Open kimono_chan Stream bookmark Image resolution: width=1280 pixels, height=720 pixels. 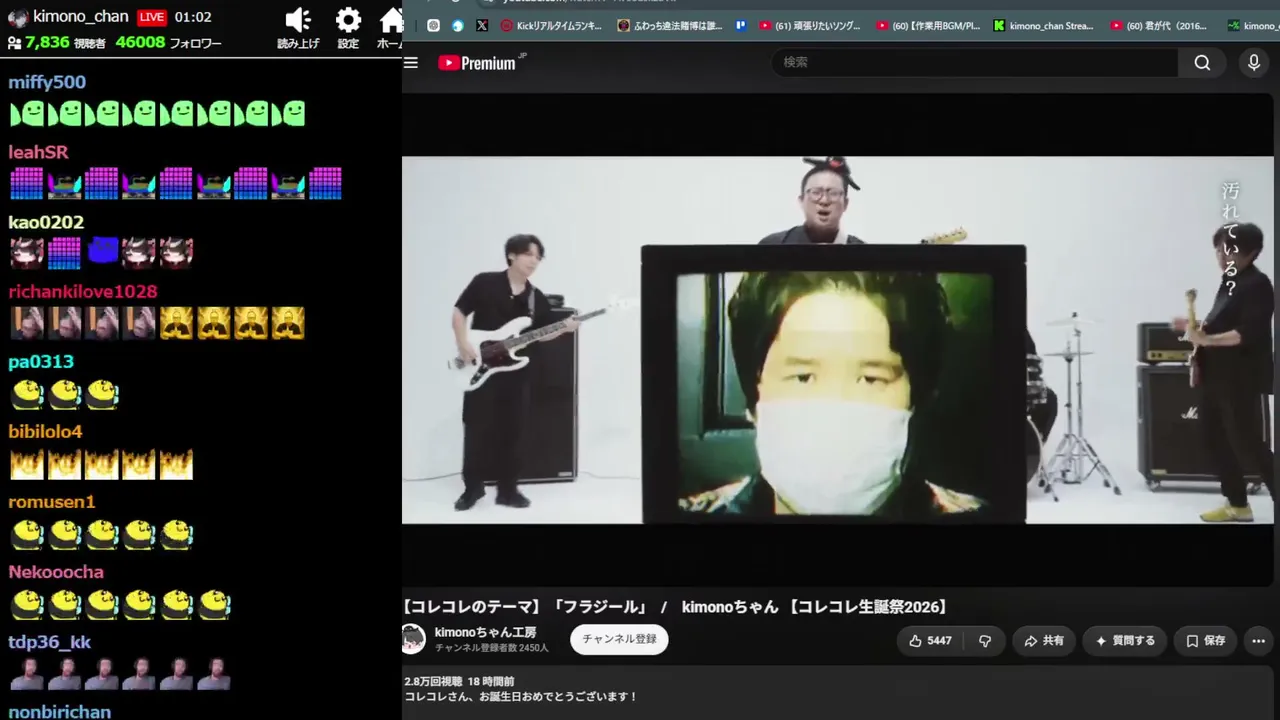click(x=1044, y=26)
